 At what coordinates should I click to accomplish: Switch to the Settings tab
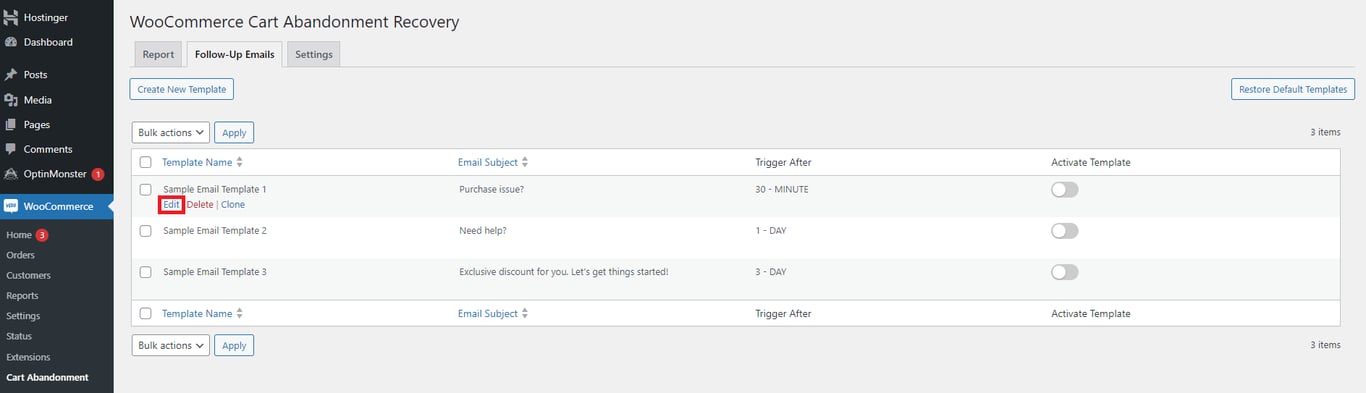click(314, 55)
